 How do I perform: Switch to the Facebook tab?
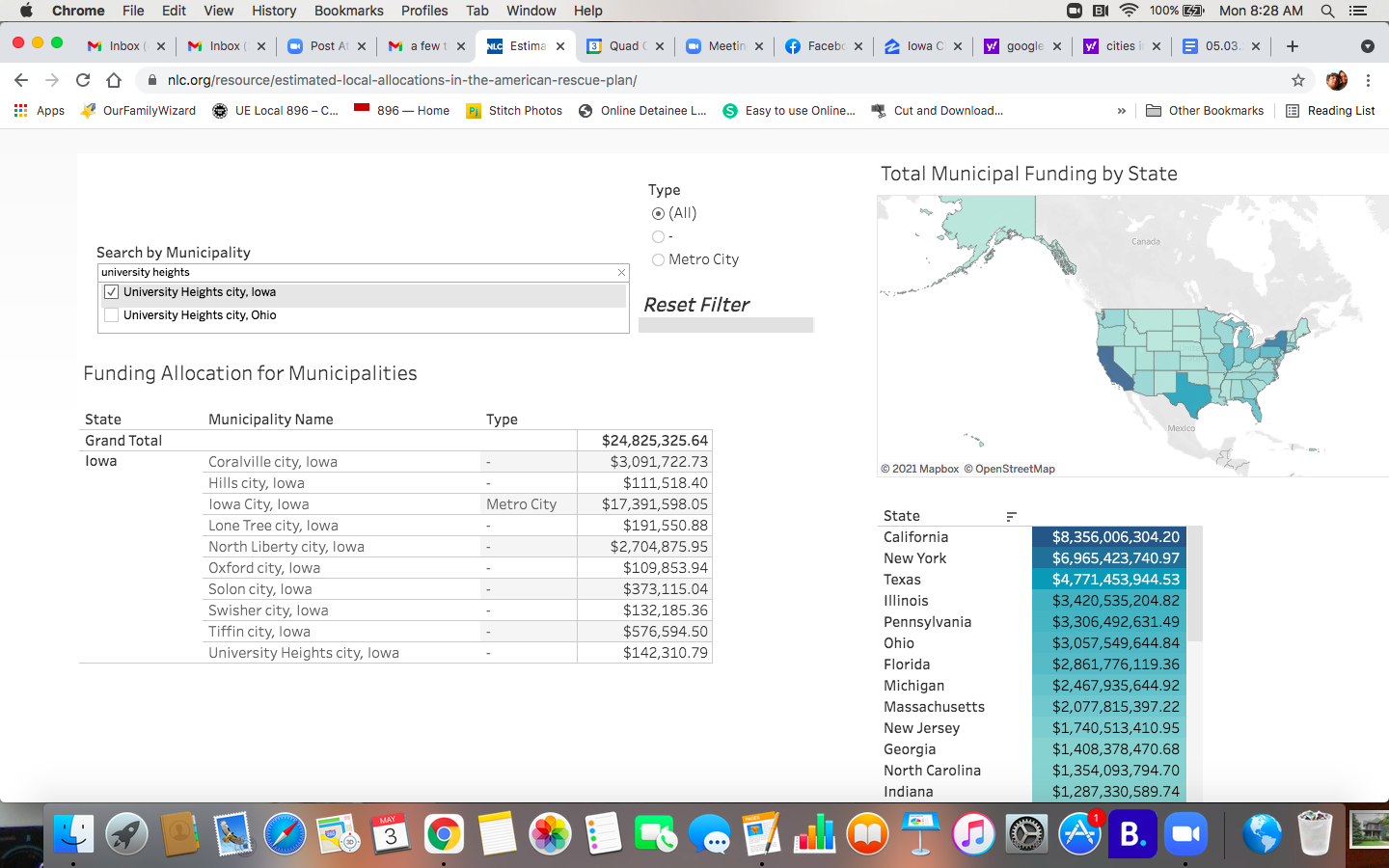[x=823, y=46]
